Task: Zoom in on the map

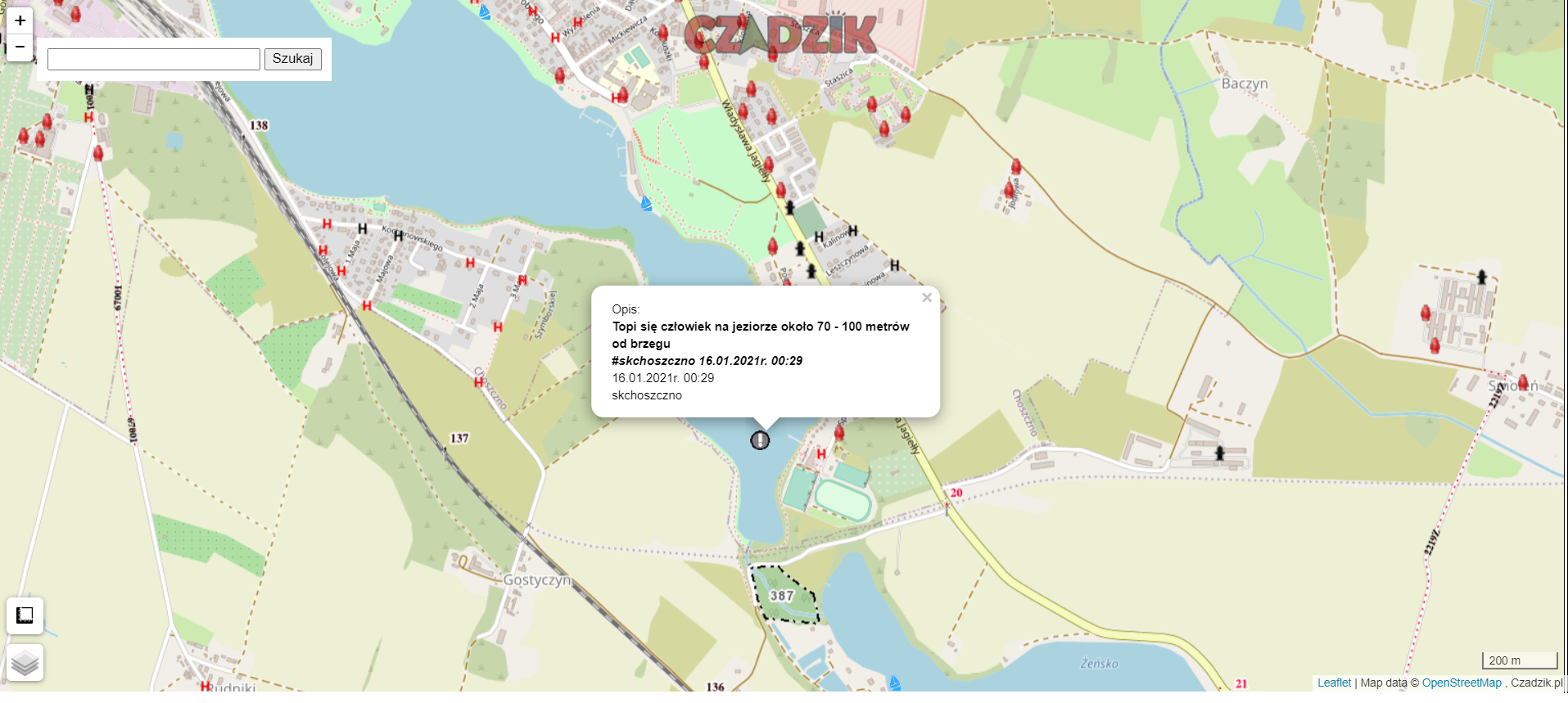Action: (20, 20)
